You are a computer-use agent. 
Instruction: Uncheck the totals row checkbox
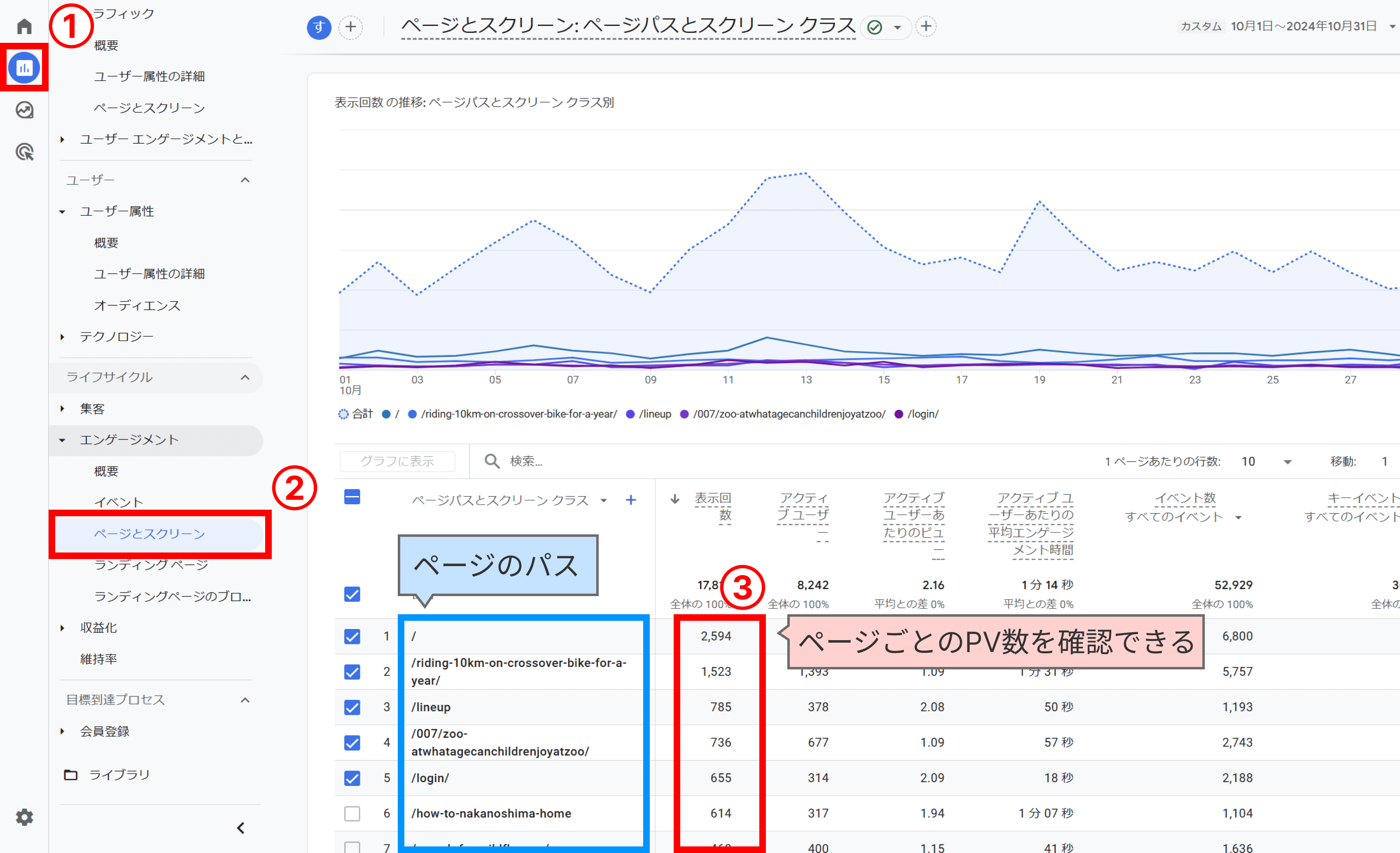(352, 594)
